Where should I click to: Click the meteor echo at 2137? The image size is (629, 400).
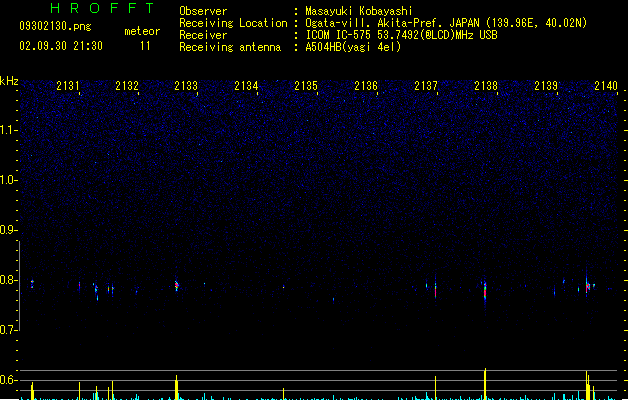(x=436, y=288)
